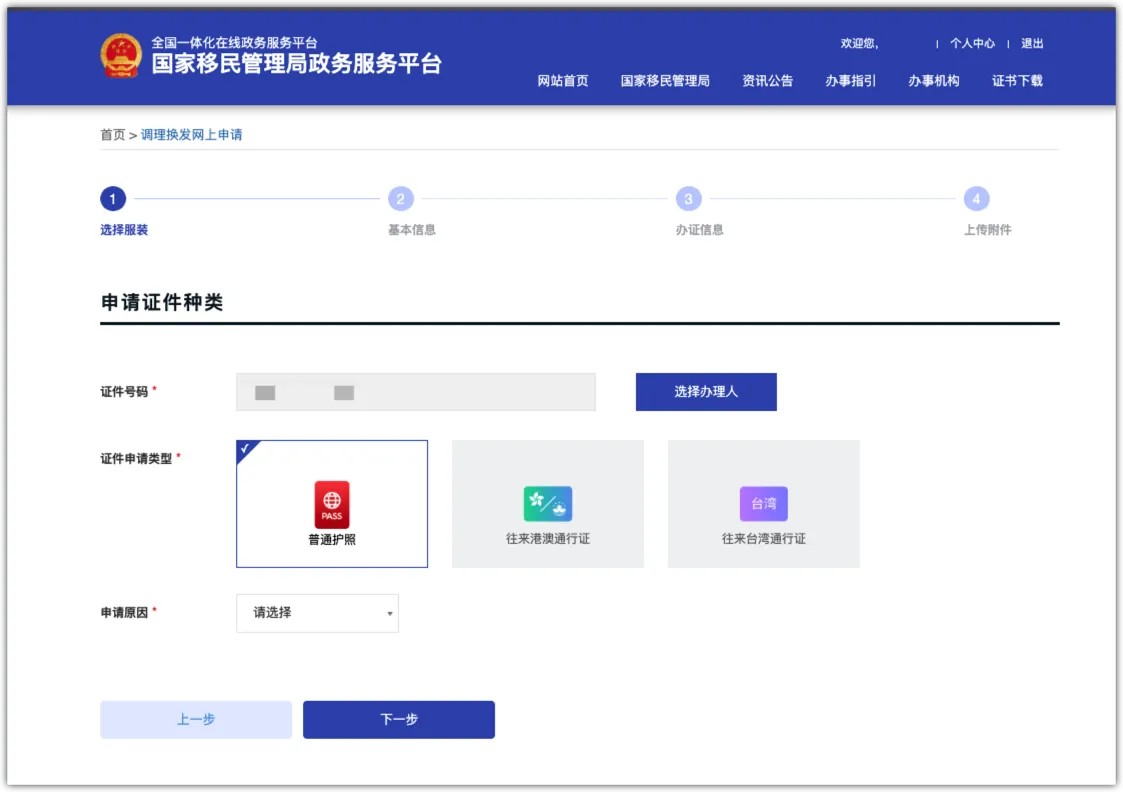Click the 证件号码 input field
Screen dimensions: 1123x792
click(x=415, y=392)
